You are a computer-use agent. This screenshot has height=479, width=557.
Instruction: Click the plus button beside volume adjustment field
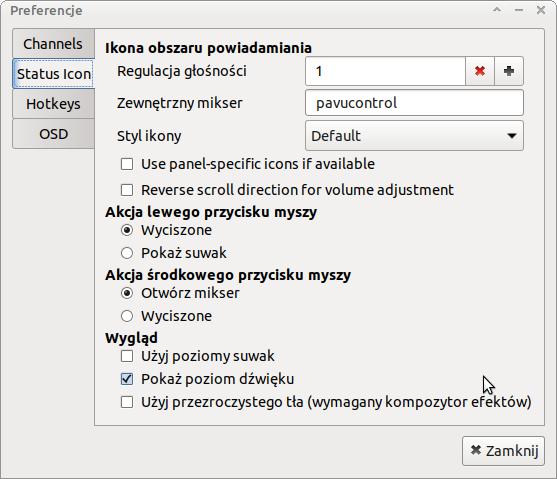tap(509, 71)
